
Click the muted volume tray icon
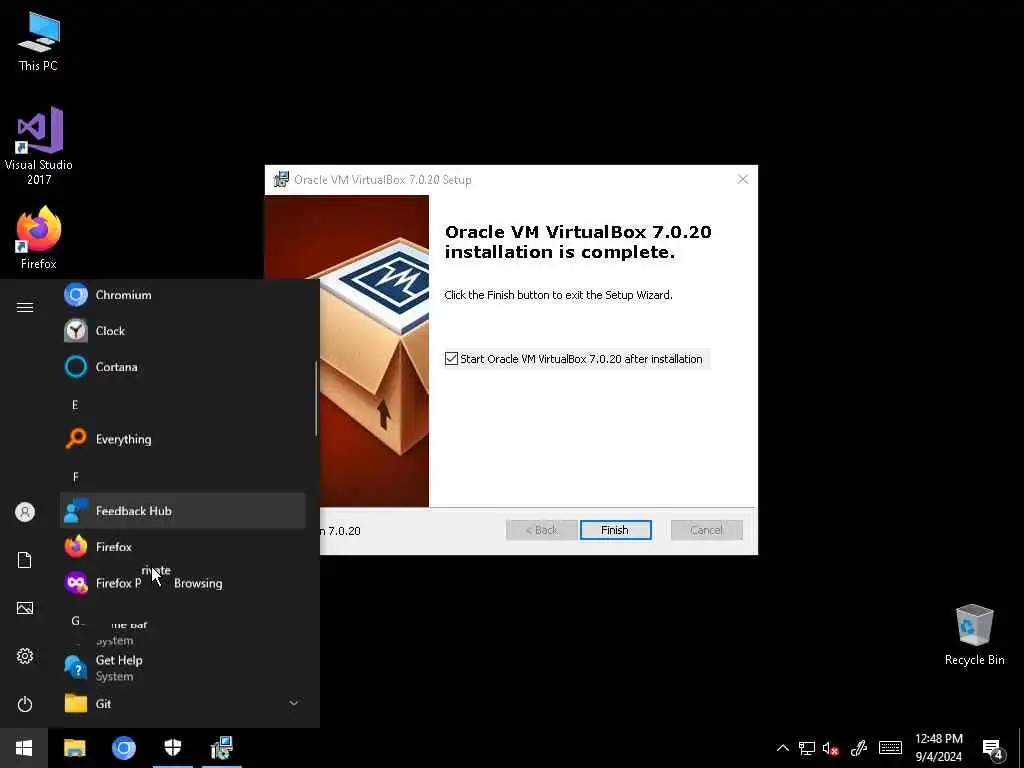pos(831,748)
